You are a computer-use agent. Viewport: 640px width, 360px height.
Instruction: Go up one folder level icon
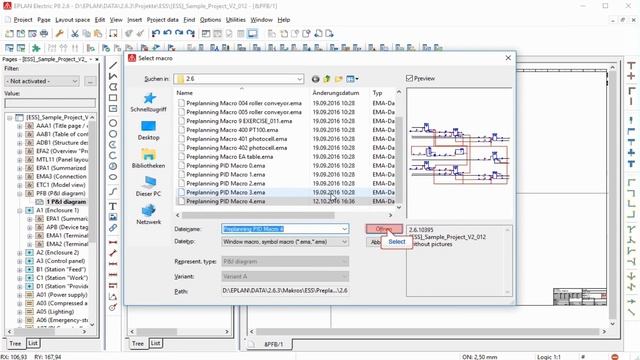coord(327,79)
